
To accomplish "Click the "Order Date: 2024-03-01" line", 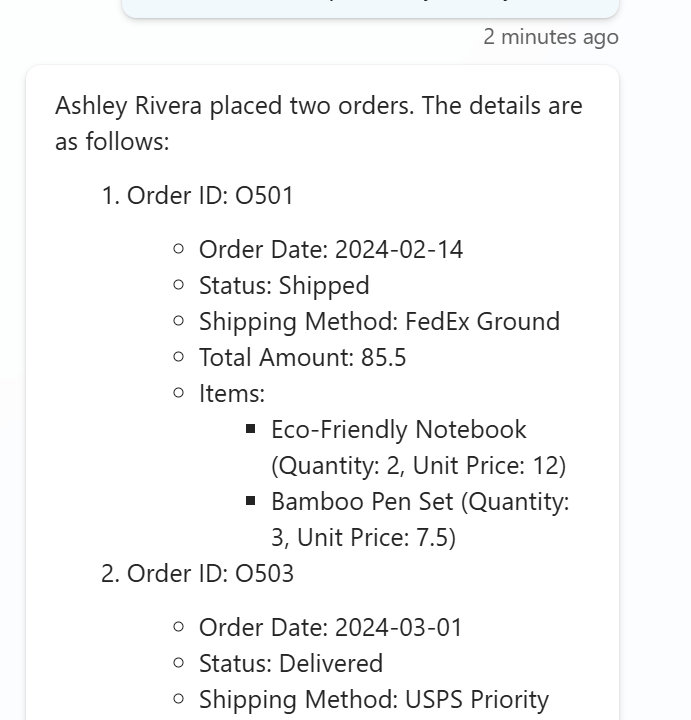I will pyautogui.click(x=331, y=627).
